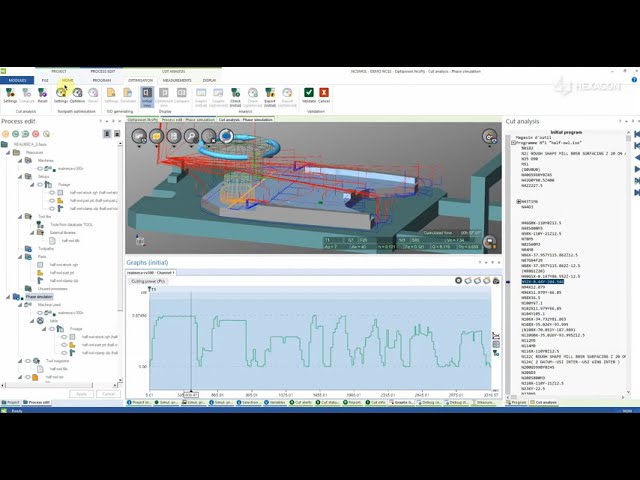The width and height of the screenshot is (640, 480).
Task: Switch to Process edit - Phase simulation document tab
Action: point(188,120)
